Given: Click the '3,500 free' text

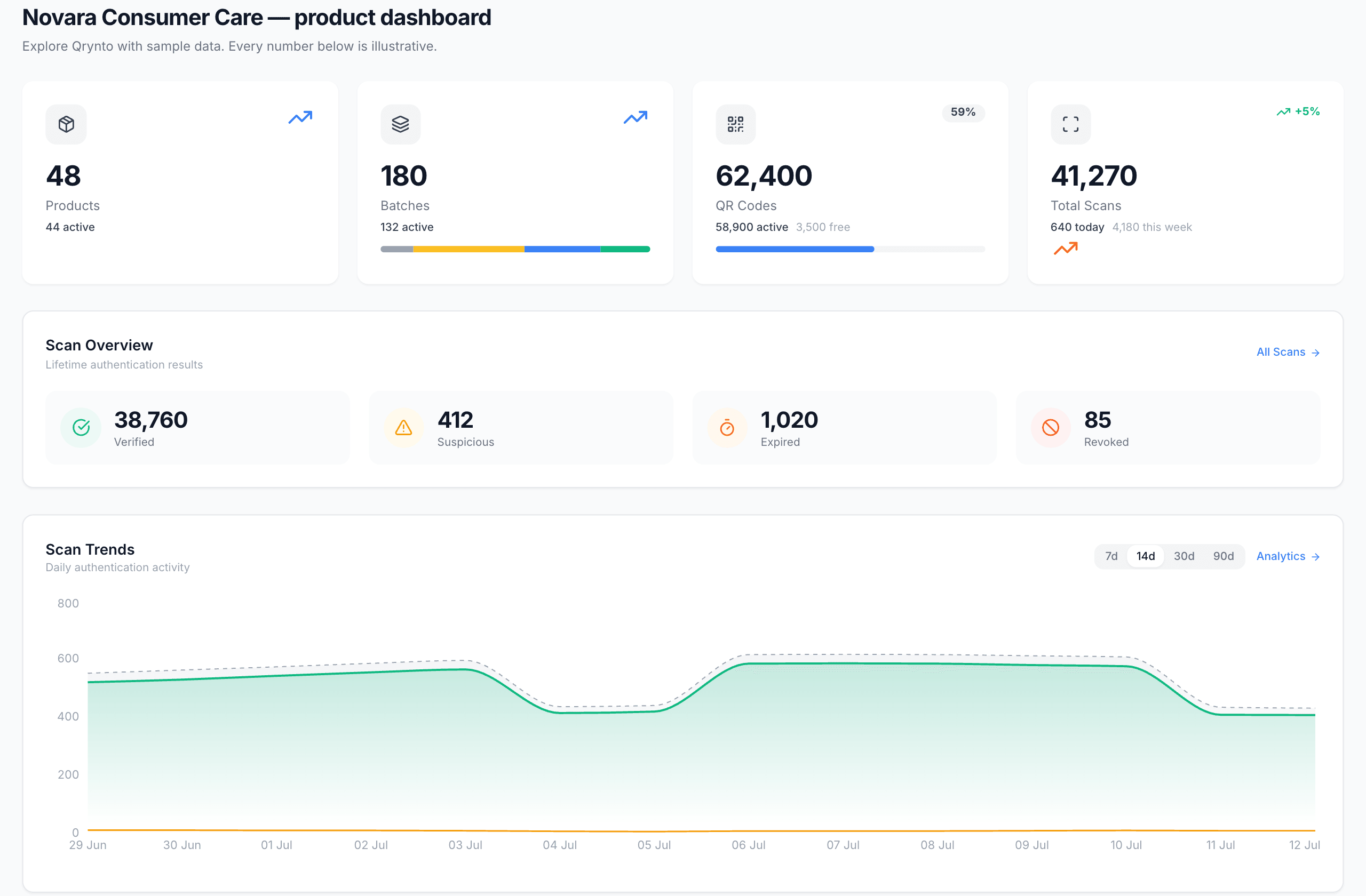Looking at the screenshot, I should [823, 227].
